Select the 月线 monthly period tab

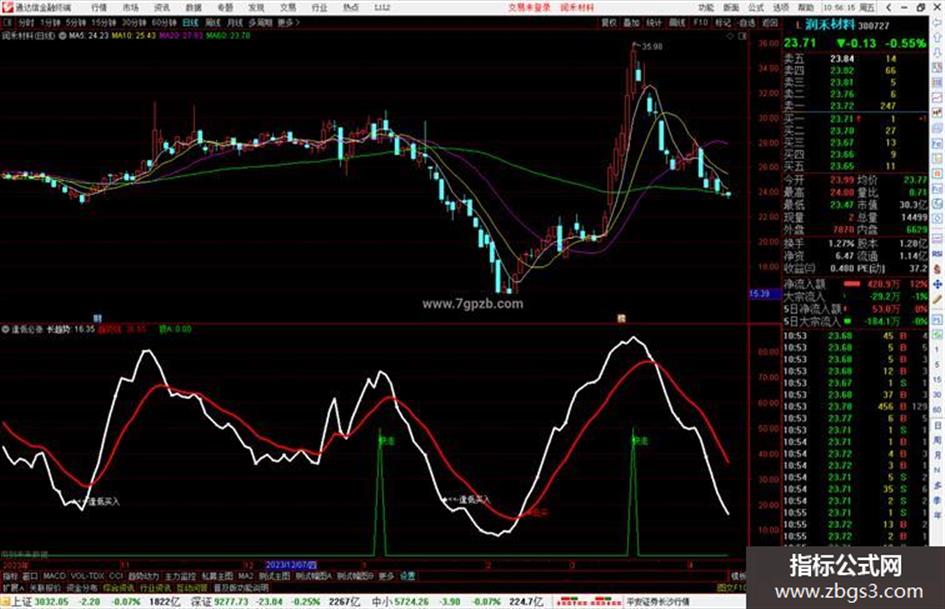pos(235,22)
